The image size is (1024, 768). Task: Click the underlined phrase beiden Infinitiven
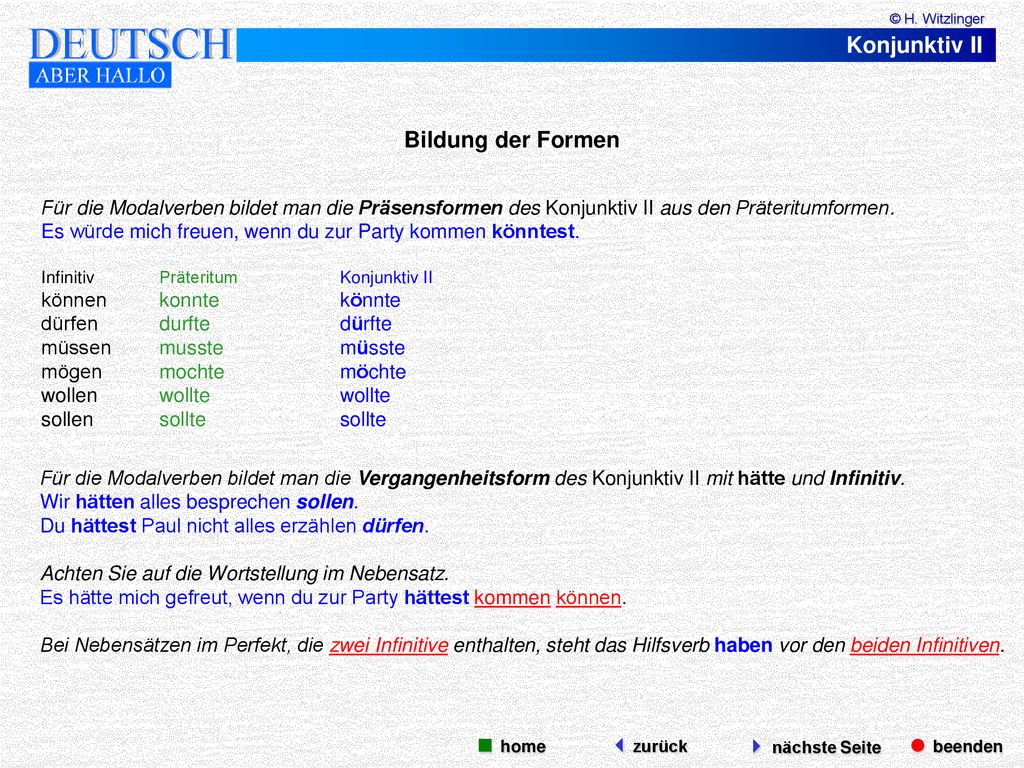[925, 645]
